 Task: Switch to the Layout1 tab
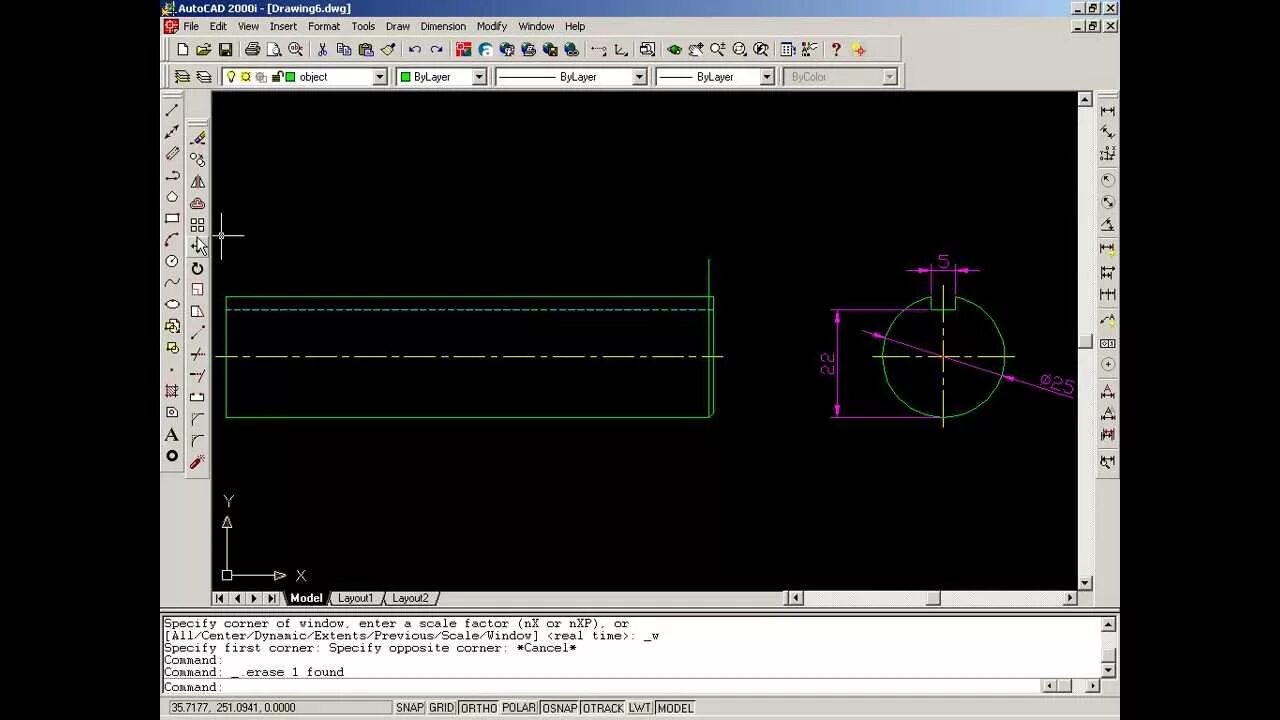[355, 598]
